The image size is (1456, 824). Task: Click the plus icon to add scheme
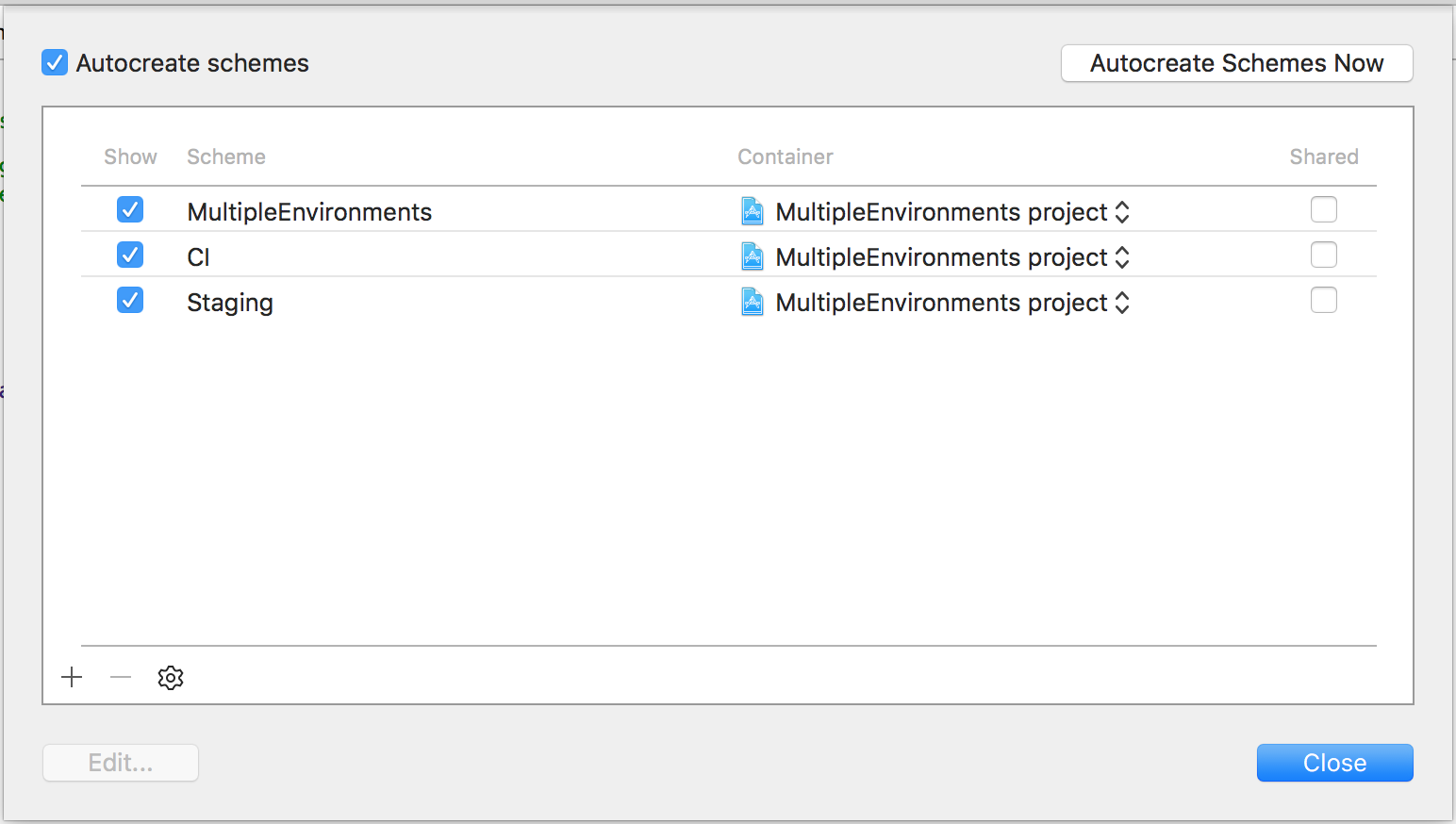(72, 677)
